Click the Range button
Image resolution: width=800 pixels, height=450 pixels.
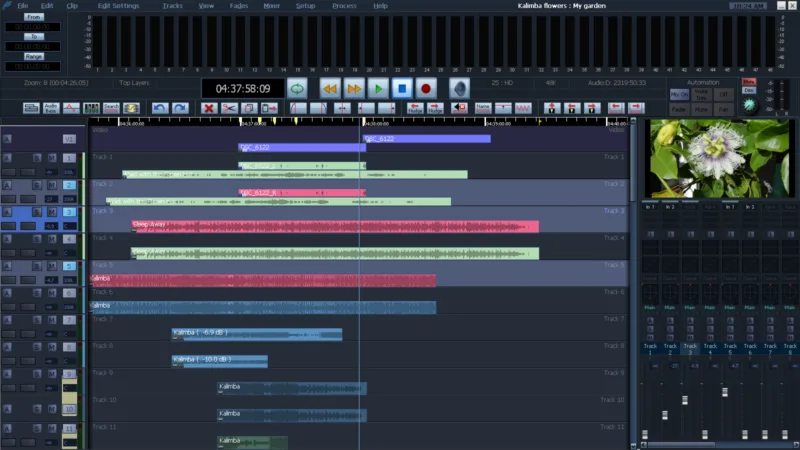pyautogui.click(x=33, y=57)
